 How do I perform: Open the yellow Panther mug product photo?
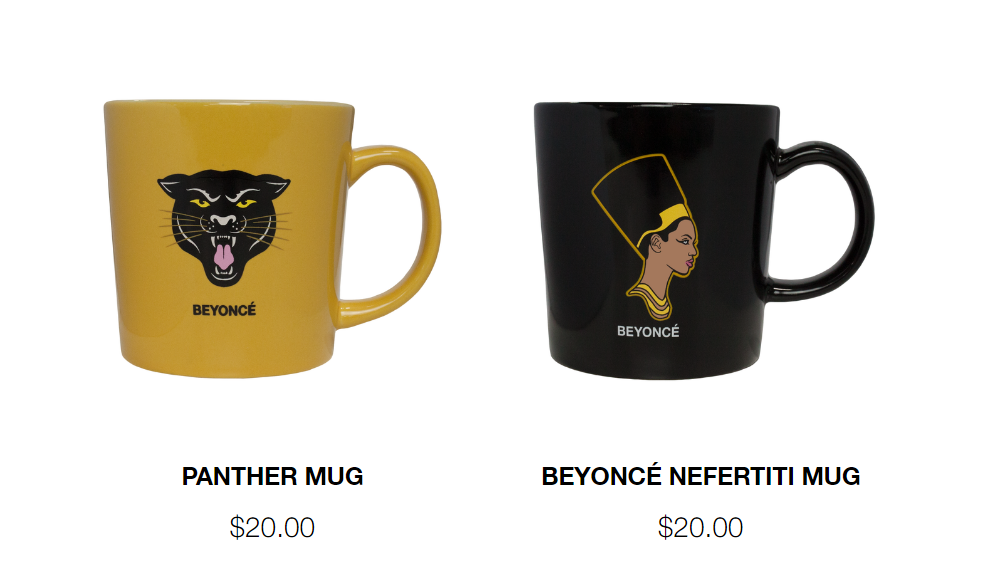click(272, 238)
